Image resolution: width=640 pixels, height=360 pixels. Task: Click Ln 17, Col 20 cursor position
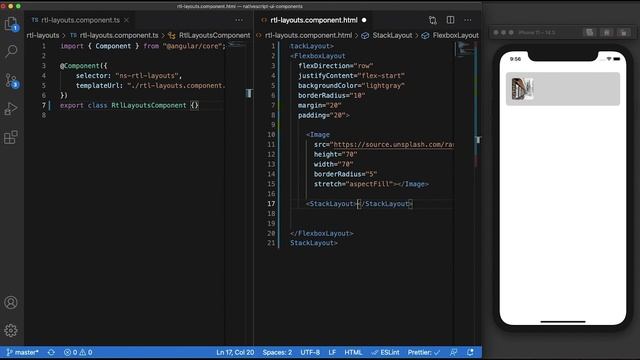pyautogui.click(x=235, y=352)
